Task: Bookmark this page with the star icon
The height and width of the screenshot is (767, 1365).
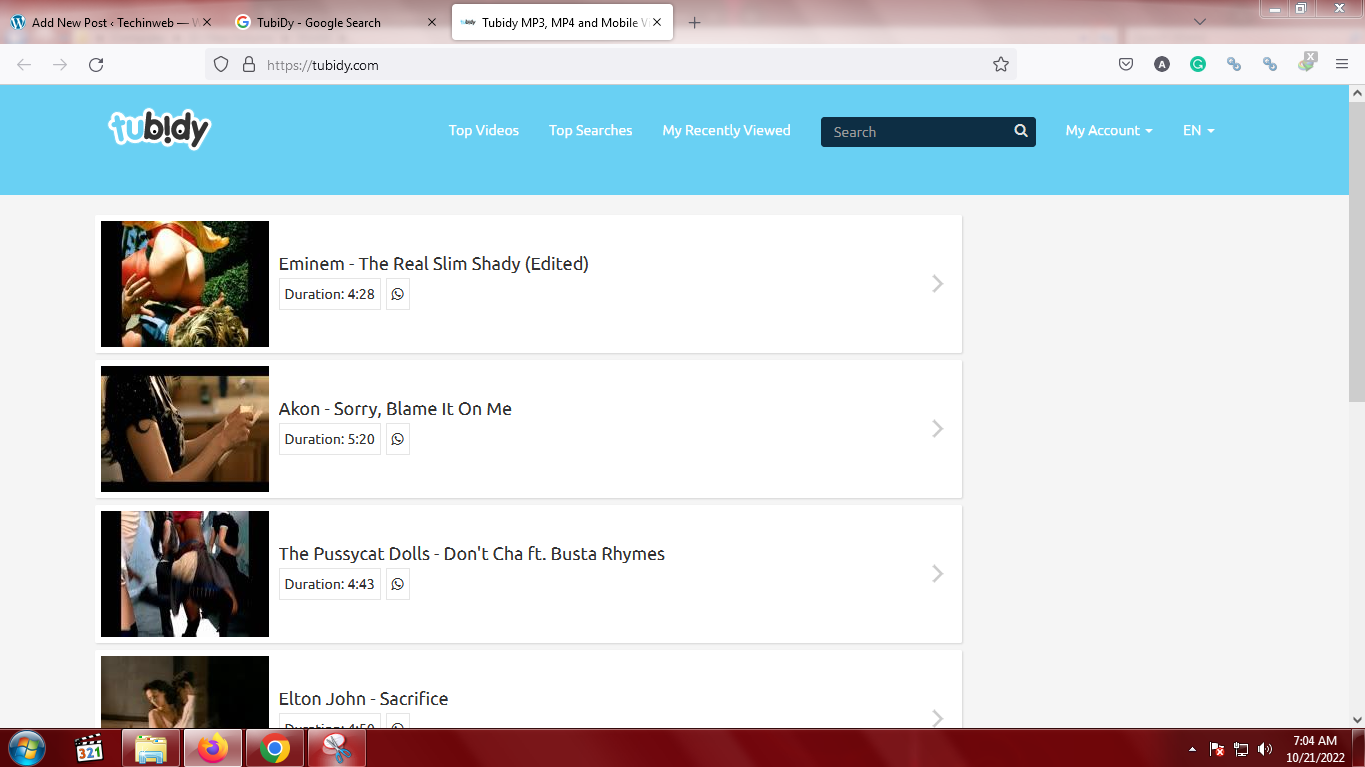Action: pyautogui.click(x=1001, y=65)
